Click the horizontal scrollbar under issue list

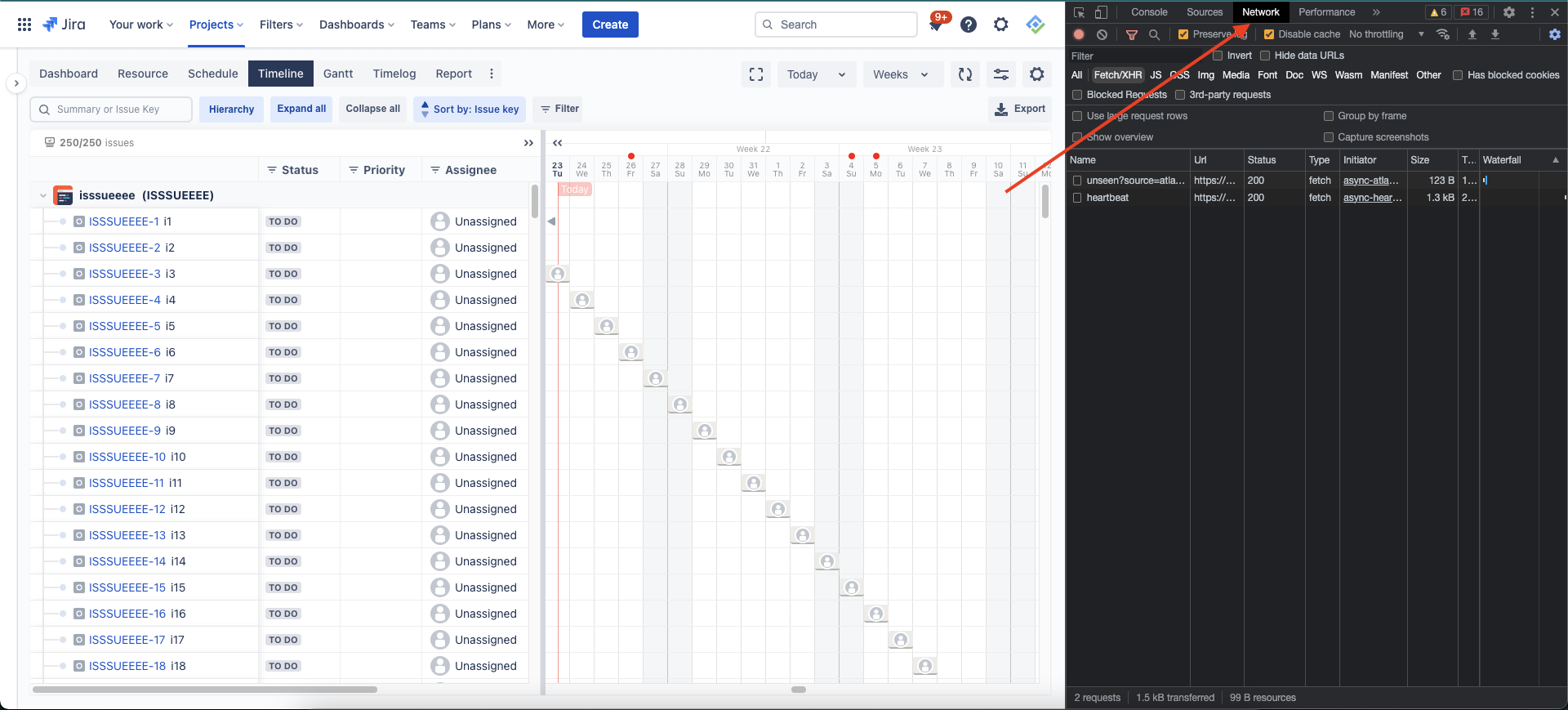point(204,690)
